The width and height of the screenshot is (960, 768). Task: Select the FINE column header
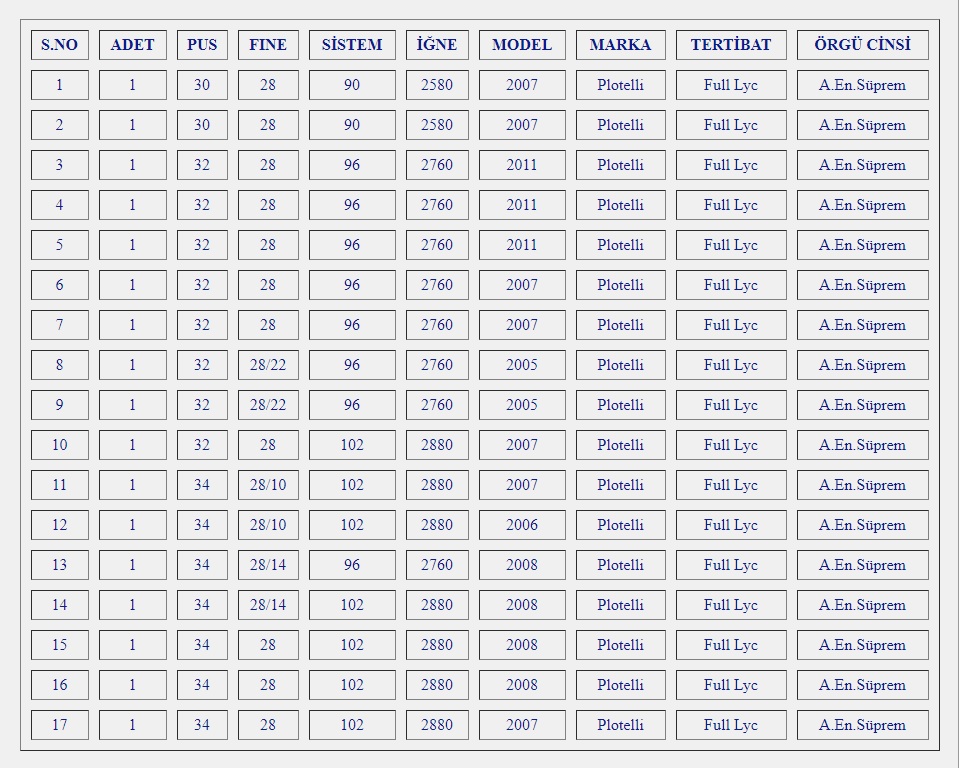point(268,45)
